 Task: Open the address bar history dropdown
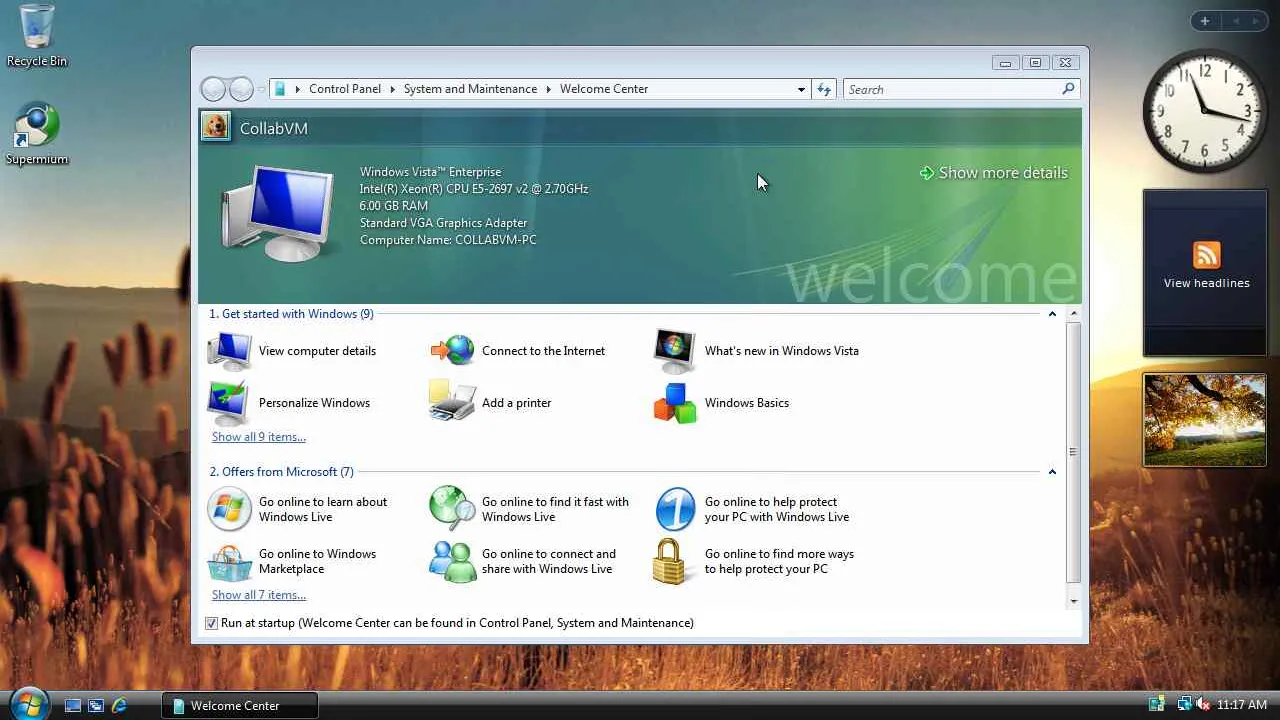pos(801,89)
